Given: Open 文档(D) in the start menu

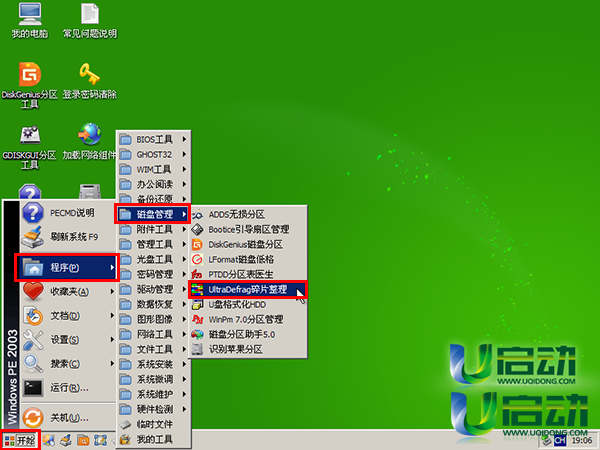Looking at the screenshot, I should 67,316.
